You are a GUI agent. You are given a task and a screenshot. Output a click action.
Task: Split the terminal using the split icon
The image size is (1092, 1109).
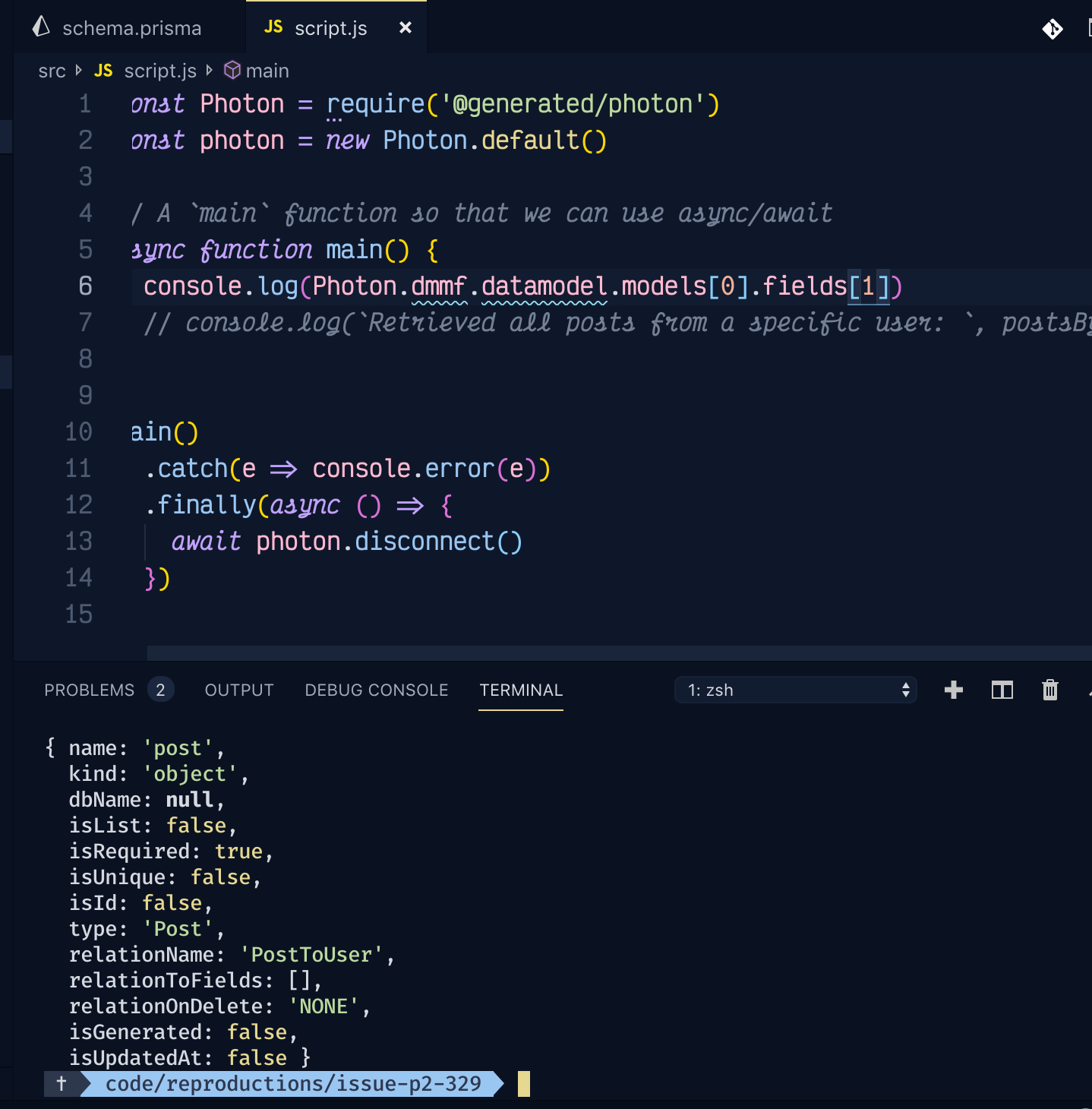[1002, 690]
